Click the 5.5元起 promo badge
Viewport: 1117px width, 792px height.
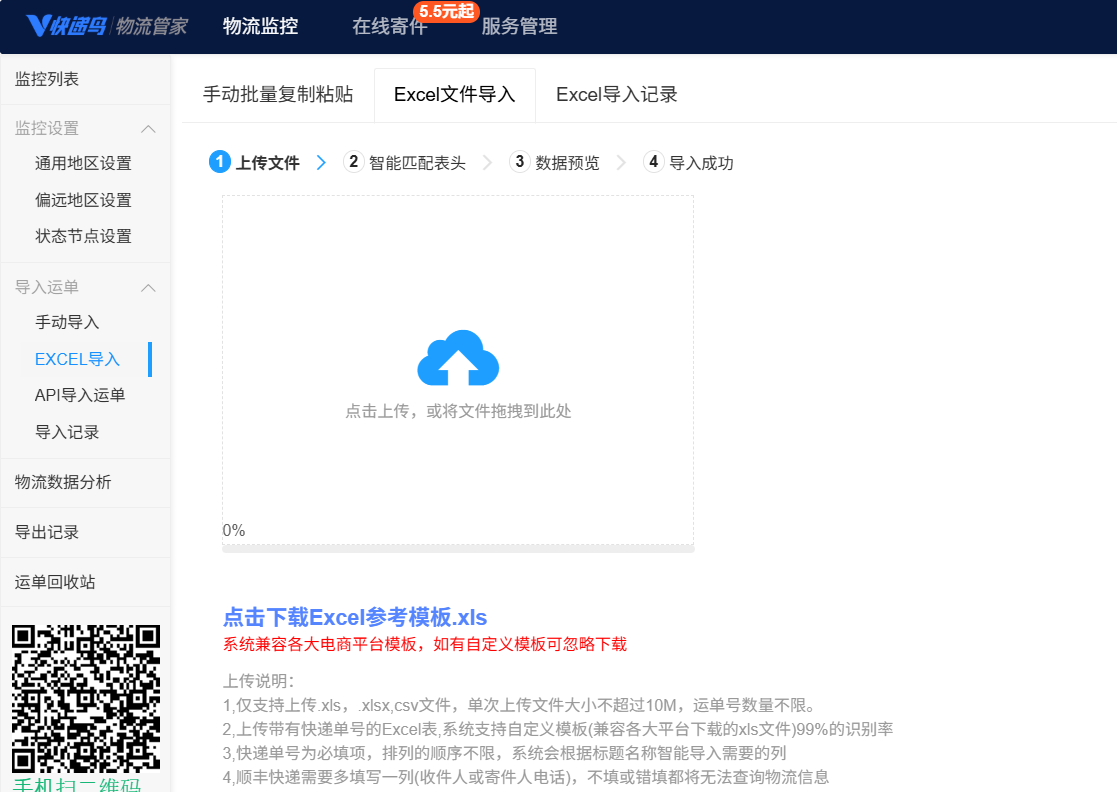(x=447, y=11)
